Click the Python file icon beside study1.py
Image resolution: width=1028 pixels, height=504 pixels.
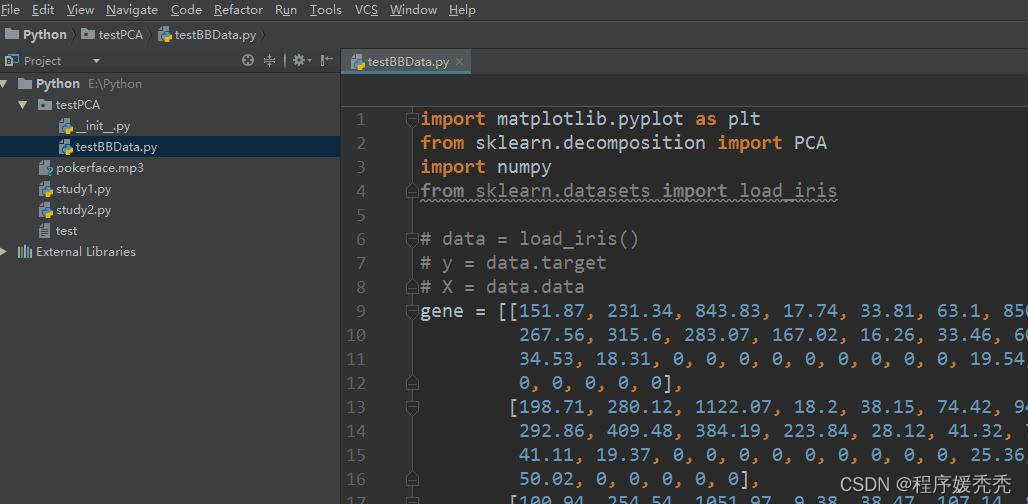point(45,189)
